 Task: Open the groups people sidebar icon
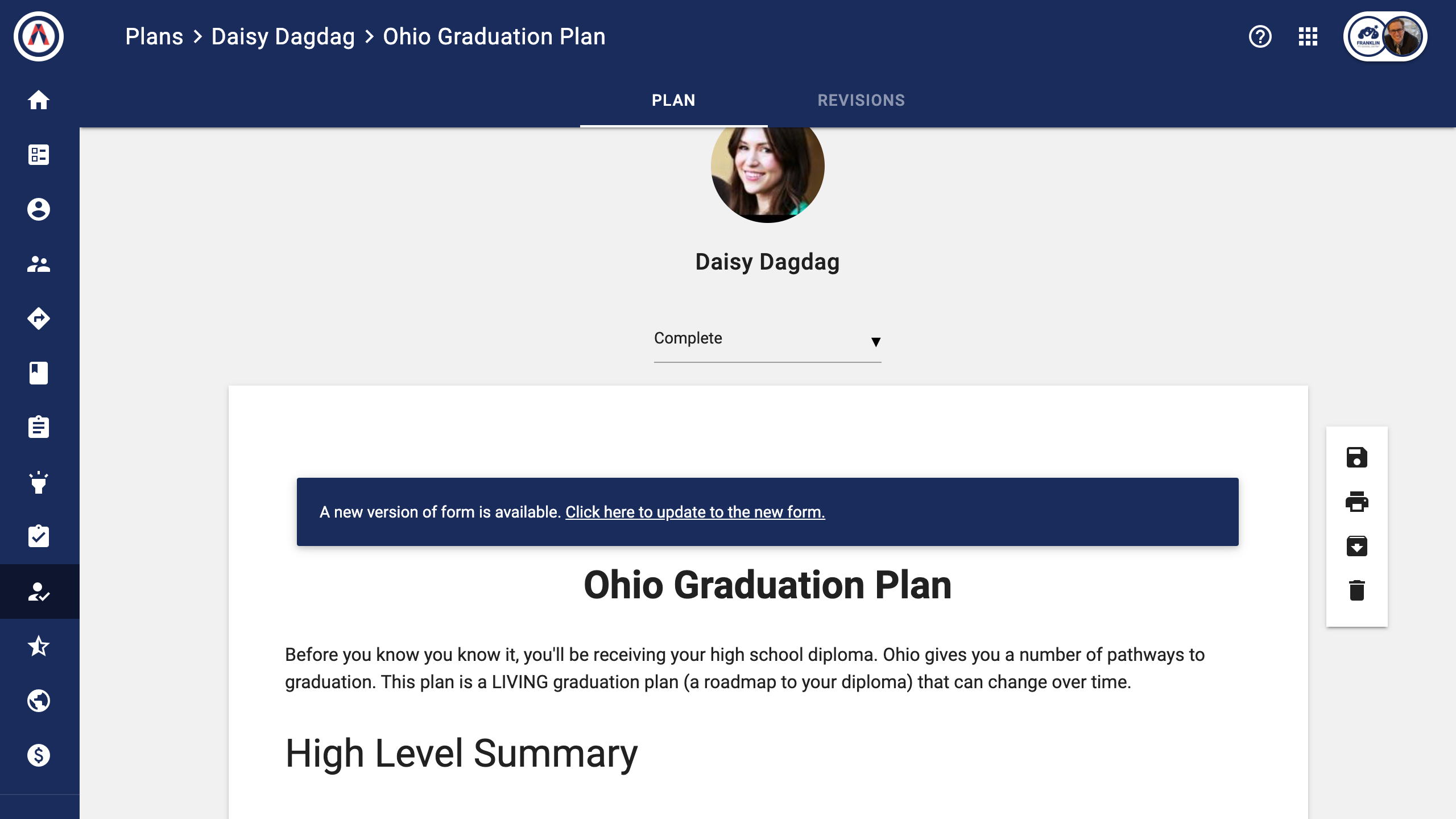39,264
